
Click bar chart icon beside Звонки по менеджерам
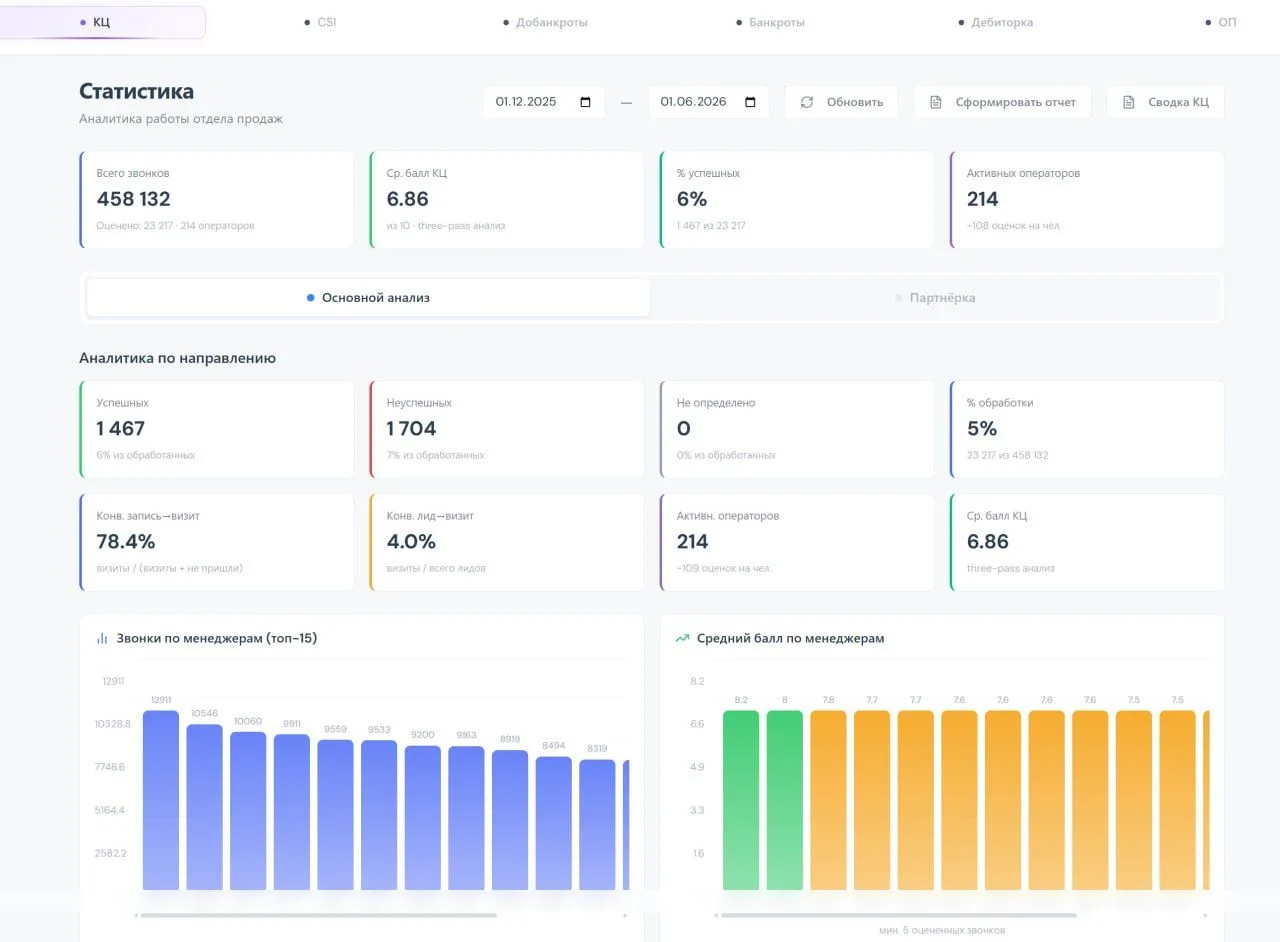[102, 638]
